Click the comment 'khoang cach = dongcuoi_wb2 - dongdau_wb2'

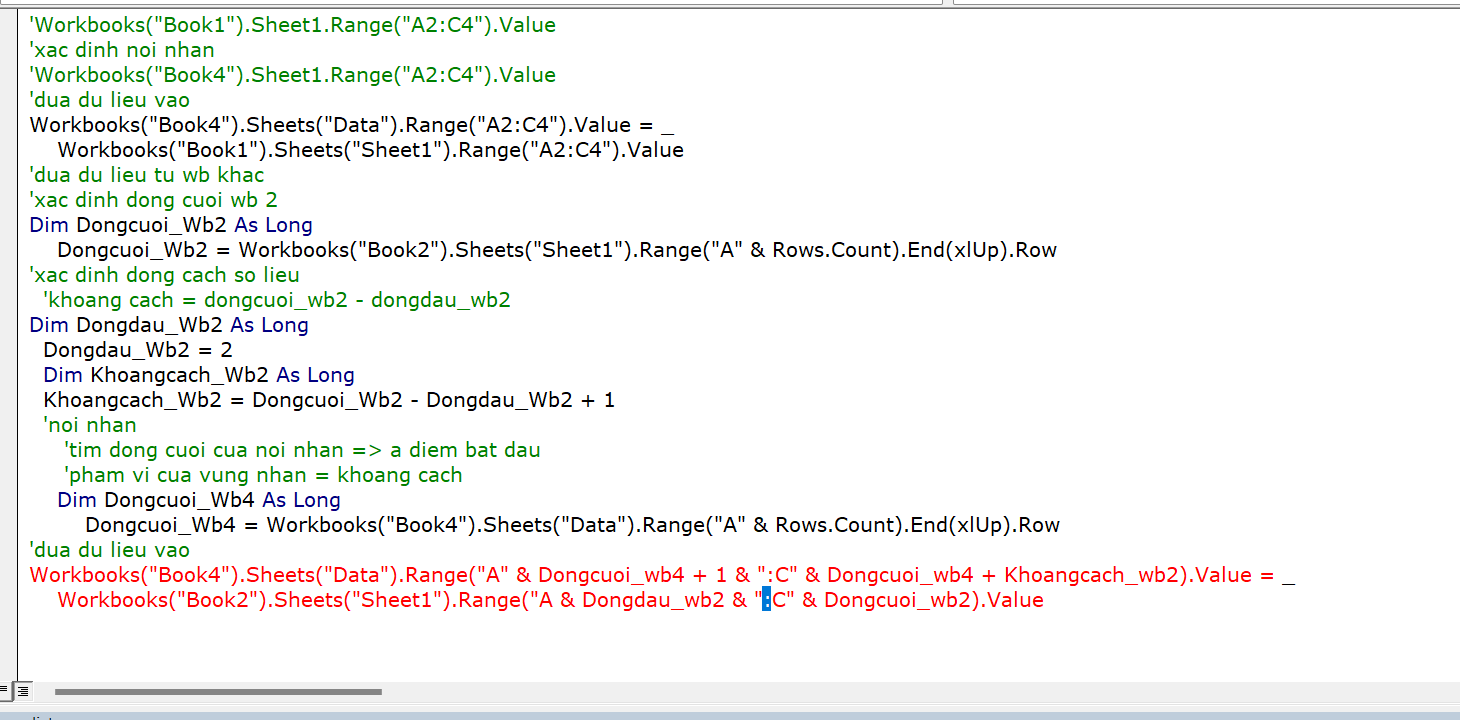click(277, 300)
